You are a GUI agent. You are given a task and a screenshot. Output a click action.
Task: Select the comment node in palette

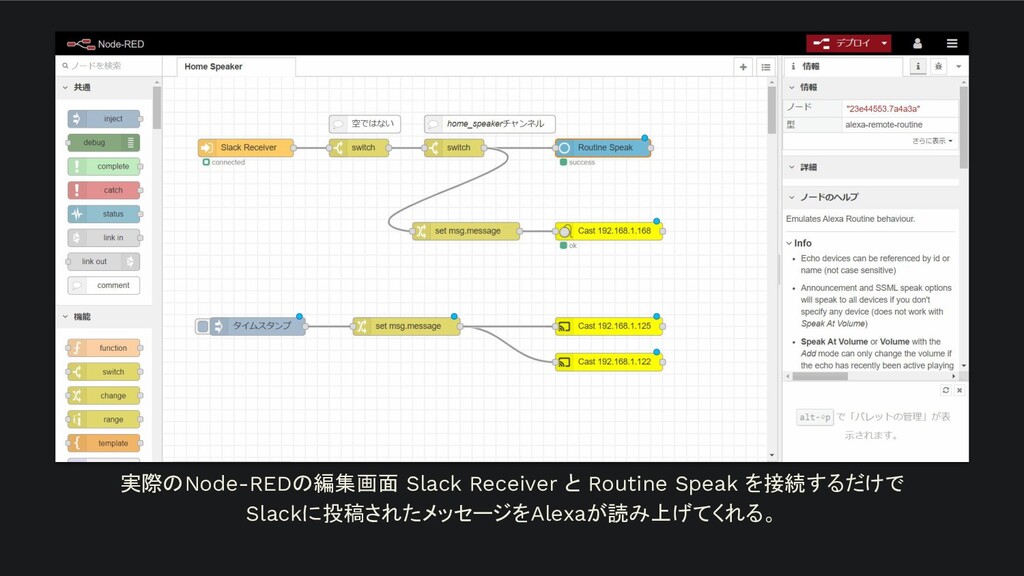point(104,285)
